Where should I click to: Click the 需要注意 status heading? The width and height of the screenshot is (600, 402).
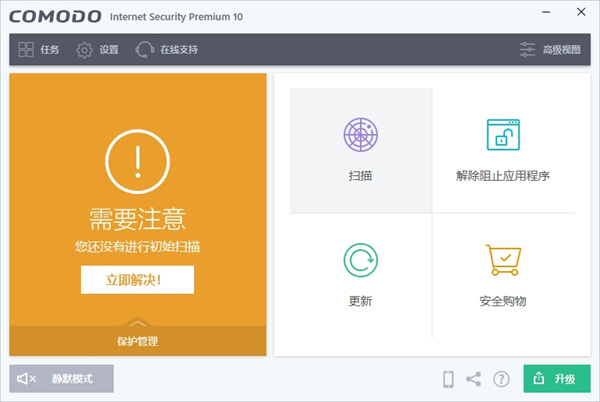pos(137,219)
